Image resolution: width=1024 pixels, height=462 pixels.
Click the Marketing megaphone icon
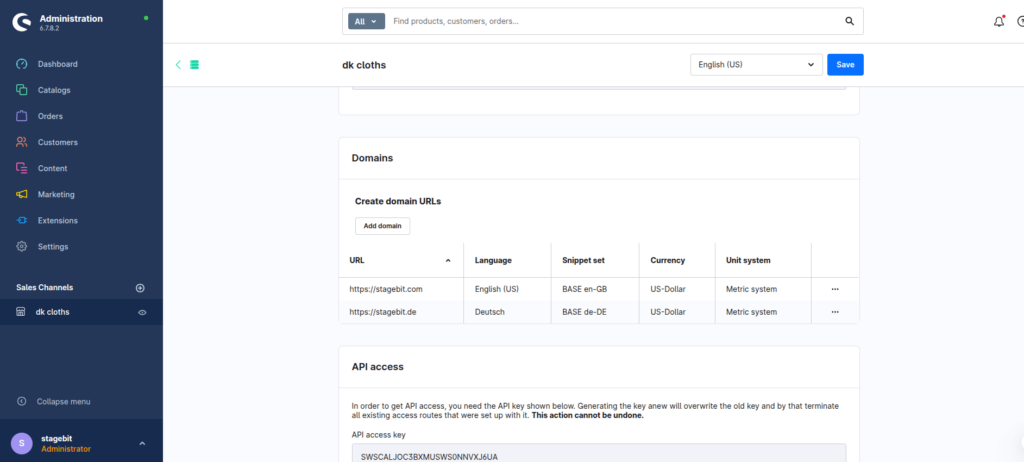[x=22, y=195]
